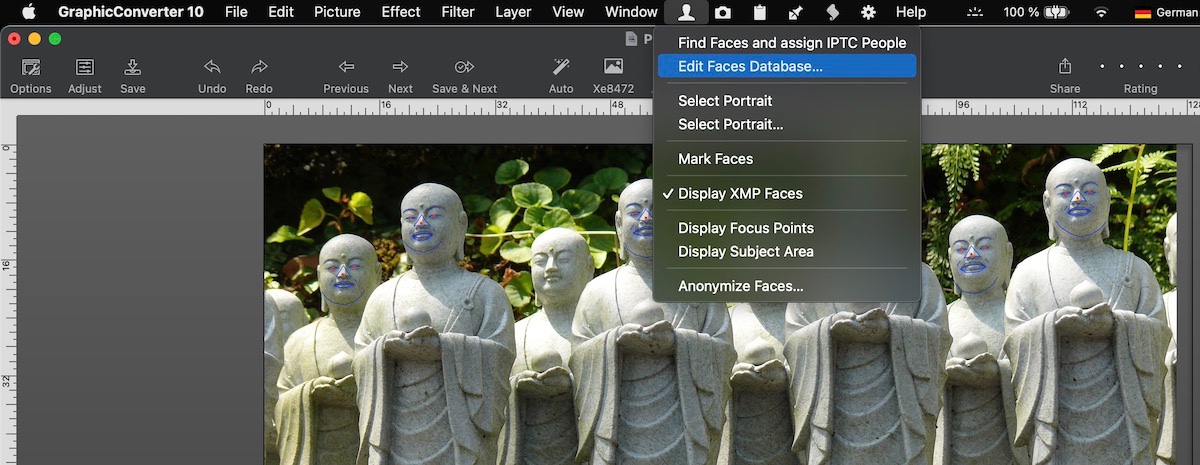Screen dimensions: 1200x465
Task: Click Save & Next button
Action: [x=464, y=68]
